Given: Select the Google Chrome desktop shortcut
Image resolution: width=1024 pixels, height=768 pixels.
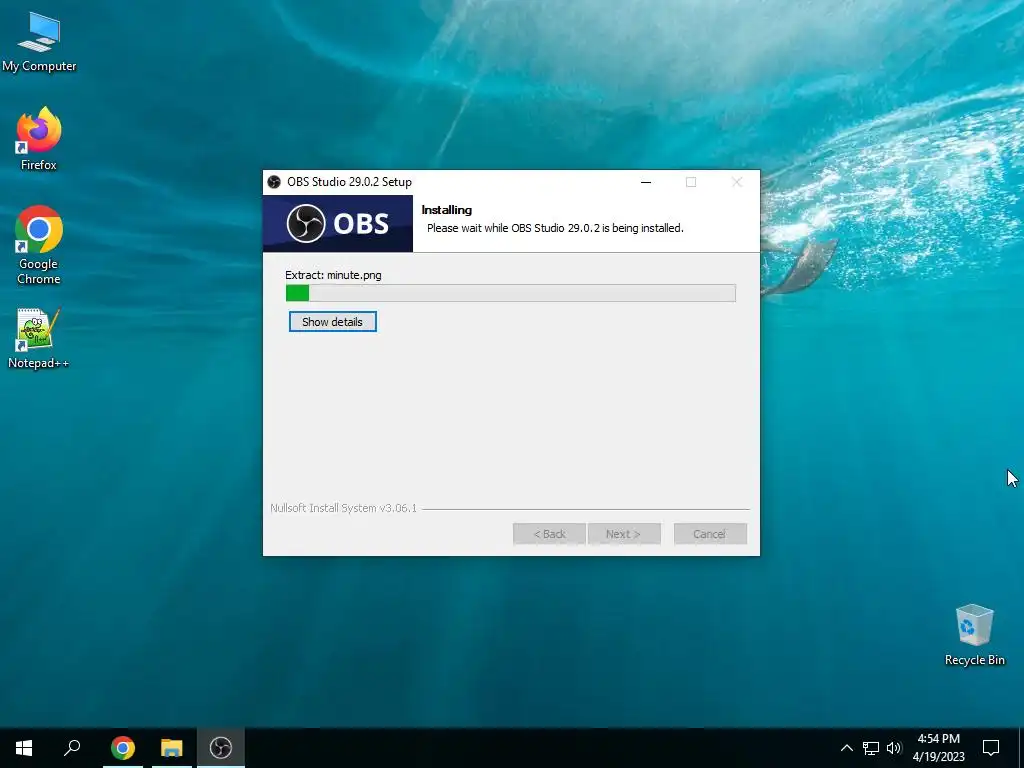Looking at the screenshot, I should pyautogui.click(x=39, y=246).
